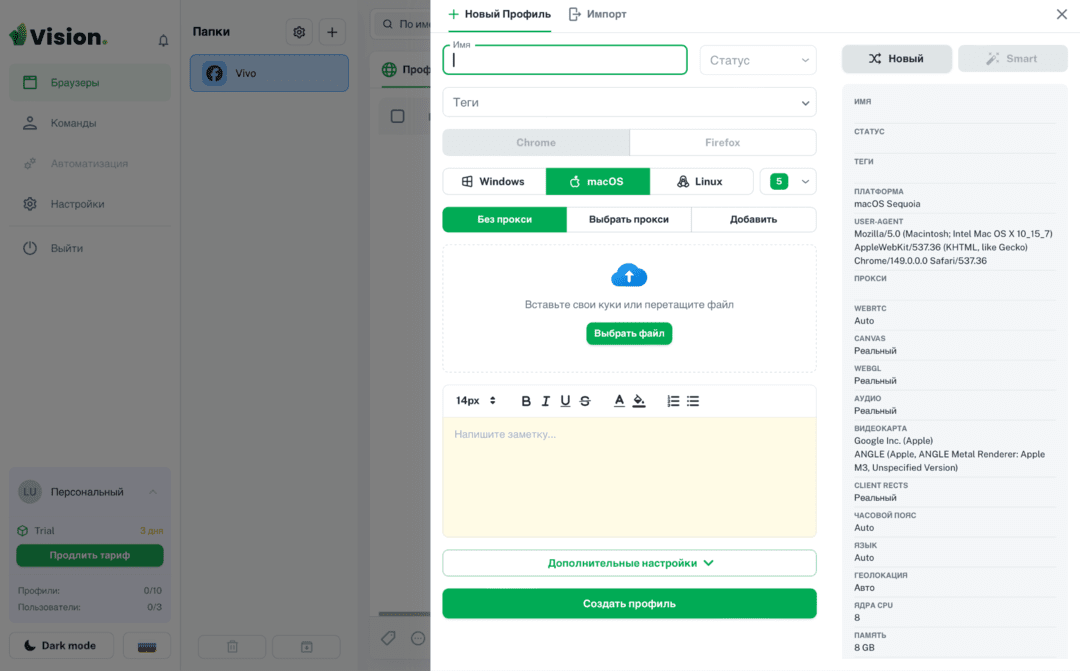Click the tag icon at bottom of list
This screenshot has width=1080, height=671.
pyautogui.click(x=388, y=638)
